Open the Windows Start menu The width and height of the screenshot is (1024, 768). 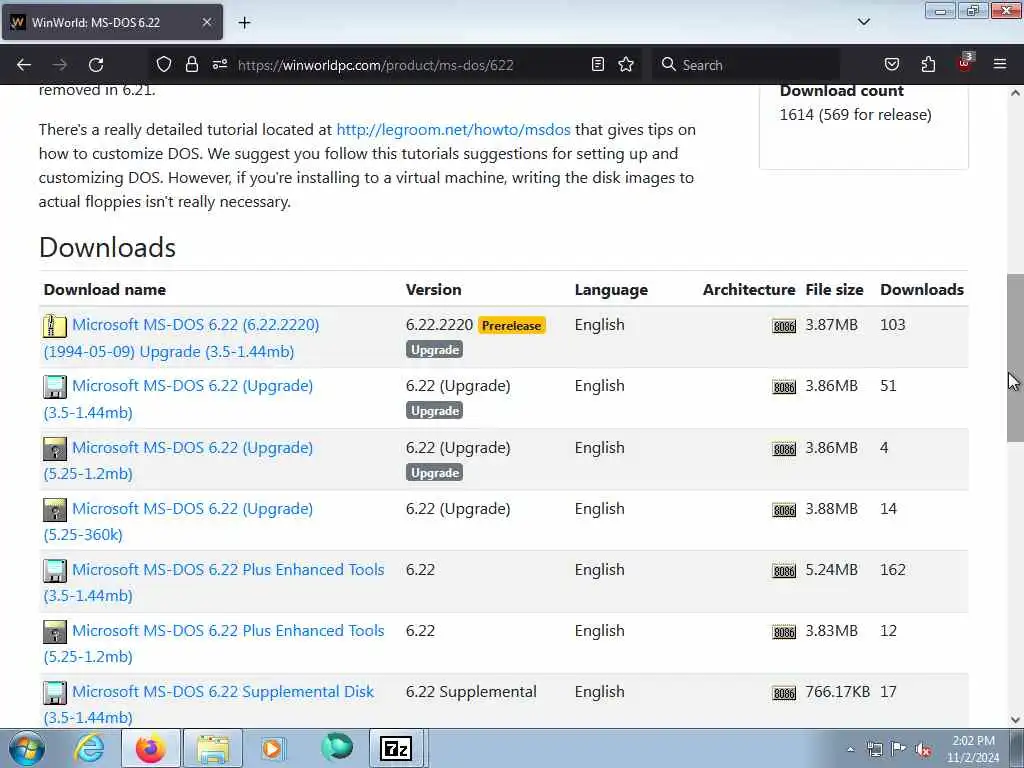pyautogui.click(x=25, y=749)
